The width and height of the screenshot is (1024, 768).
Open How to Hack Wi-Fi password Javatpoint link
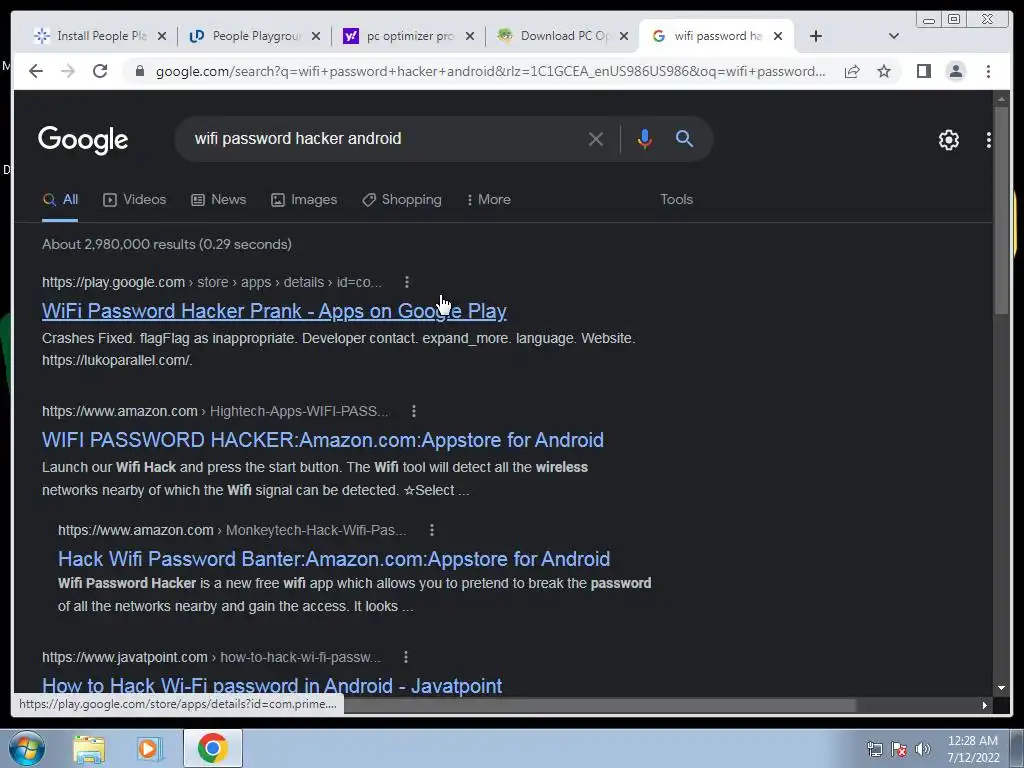pos(272,684)
